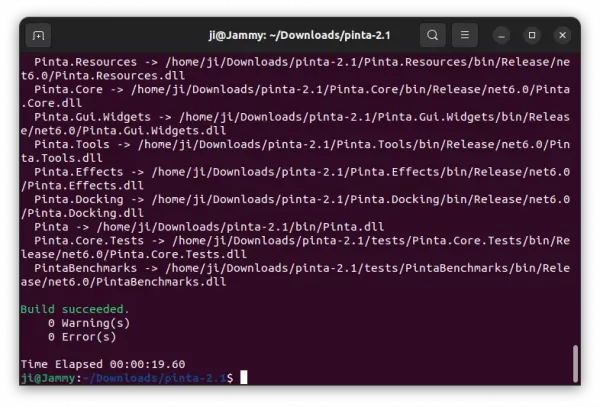Click 'Time Elapsed 00:00:19.60' line
Image resolution: width=600 pixels, height=407 pixels.
(x=103, y=364)
